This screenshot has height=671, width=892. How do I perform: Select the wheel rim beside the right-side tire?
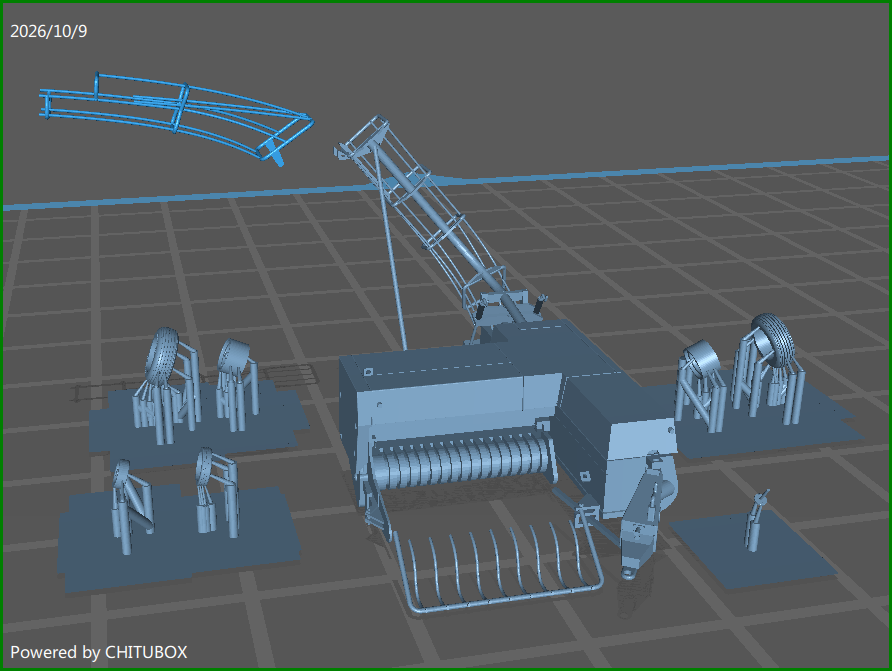click(x=703, y=357)
